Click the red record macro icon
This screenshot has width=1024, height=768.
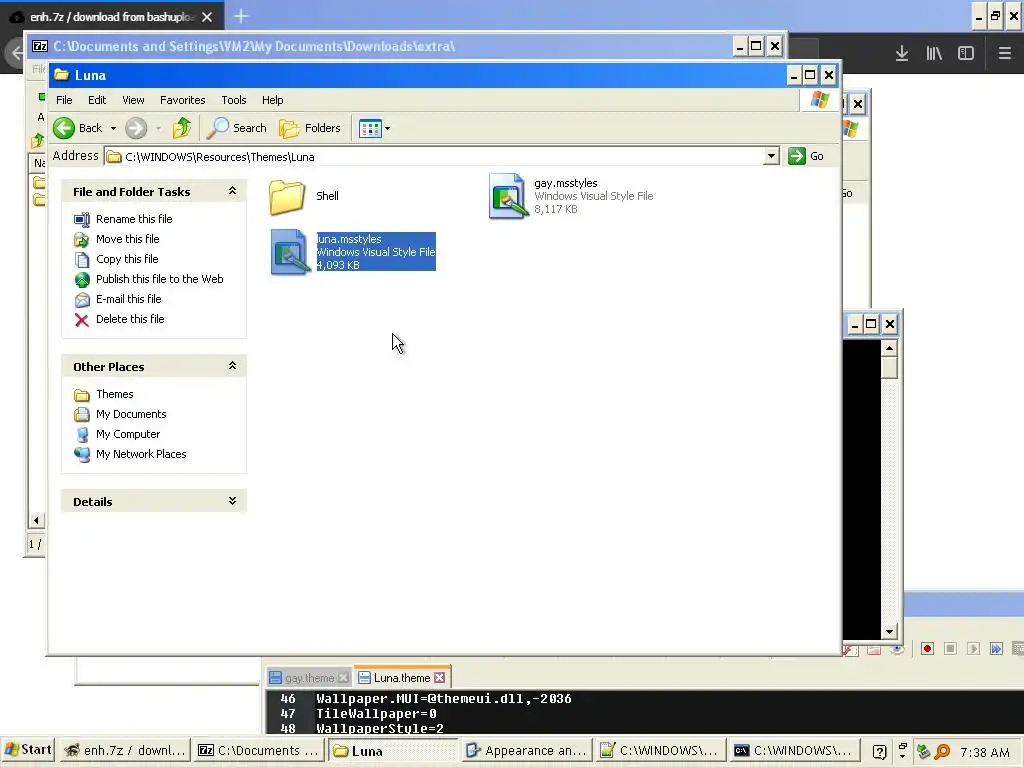[927, 648]
